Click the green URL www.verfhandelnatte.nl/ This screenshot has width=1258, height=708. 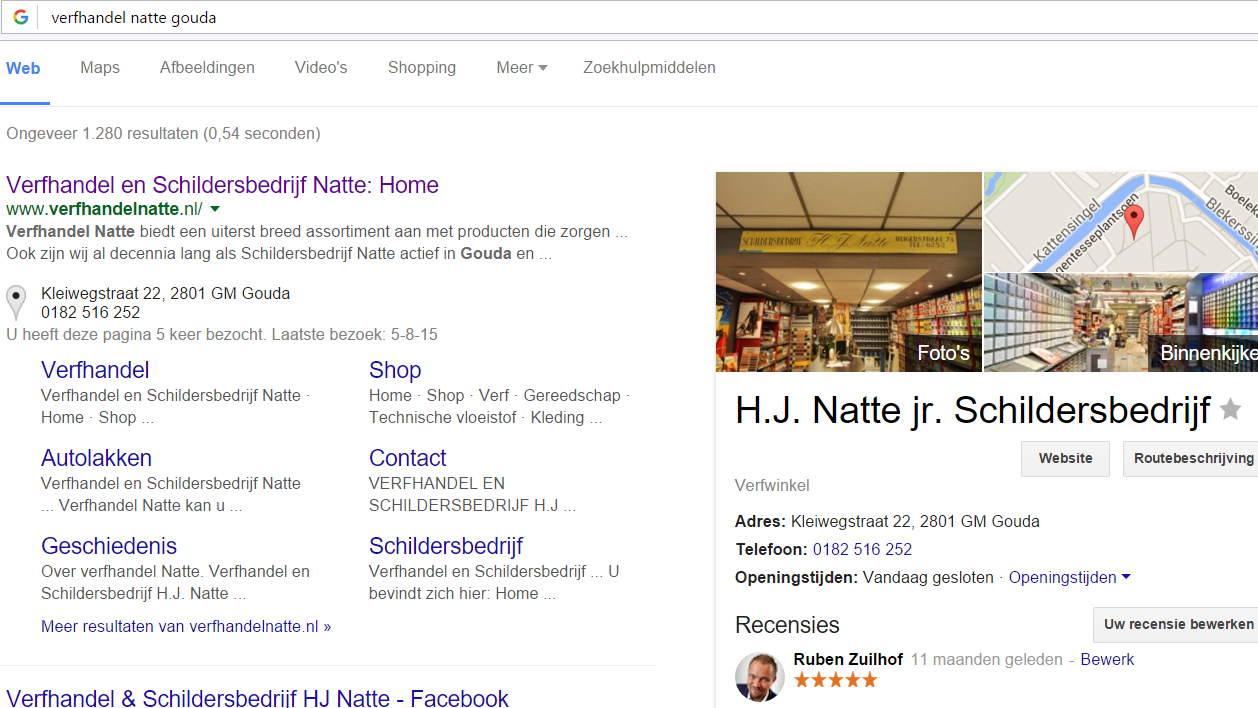pyautogui.click(x=104, y=209)
